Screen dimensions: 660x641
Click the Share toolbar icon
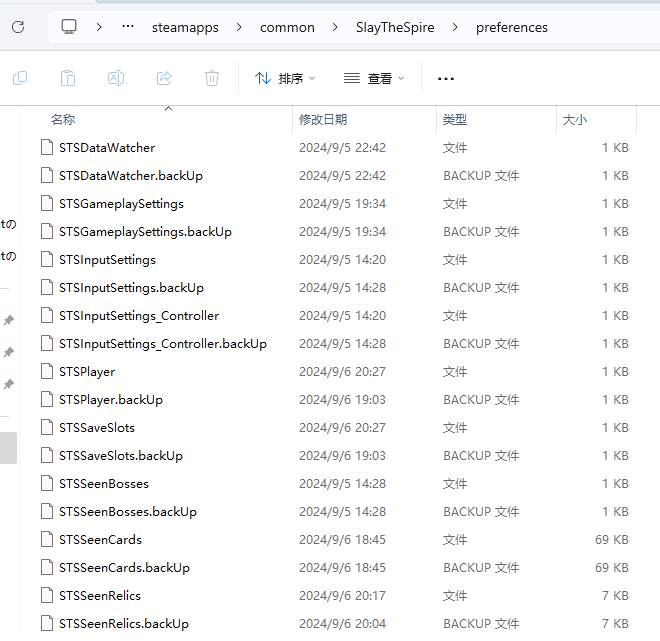tap(164, 78)
